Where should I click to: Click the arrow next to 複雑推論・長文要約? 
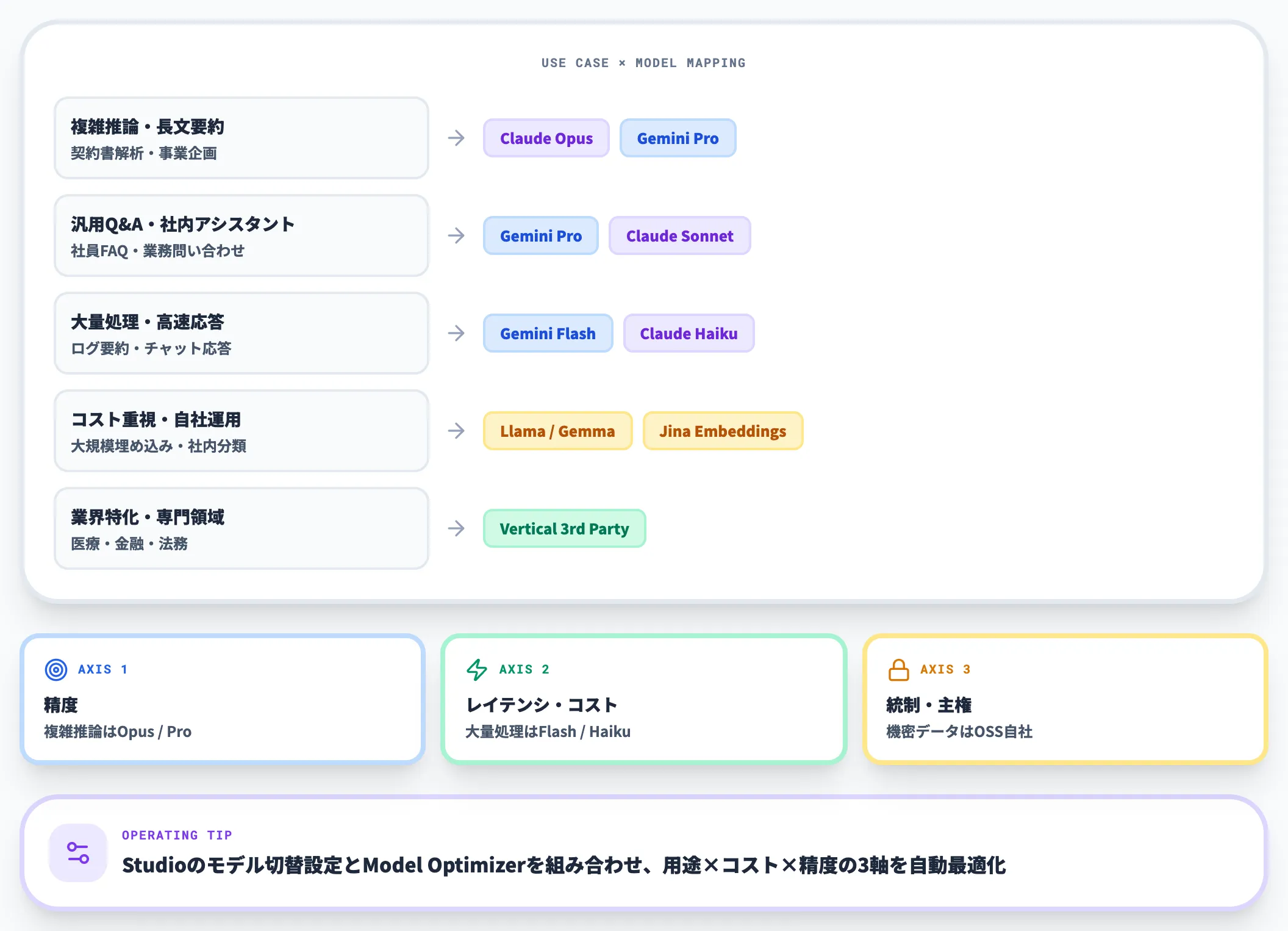[456, 138]
